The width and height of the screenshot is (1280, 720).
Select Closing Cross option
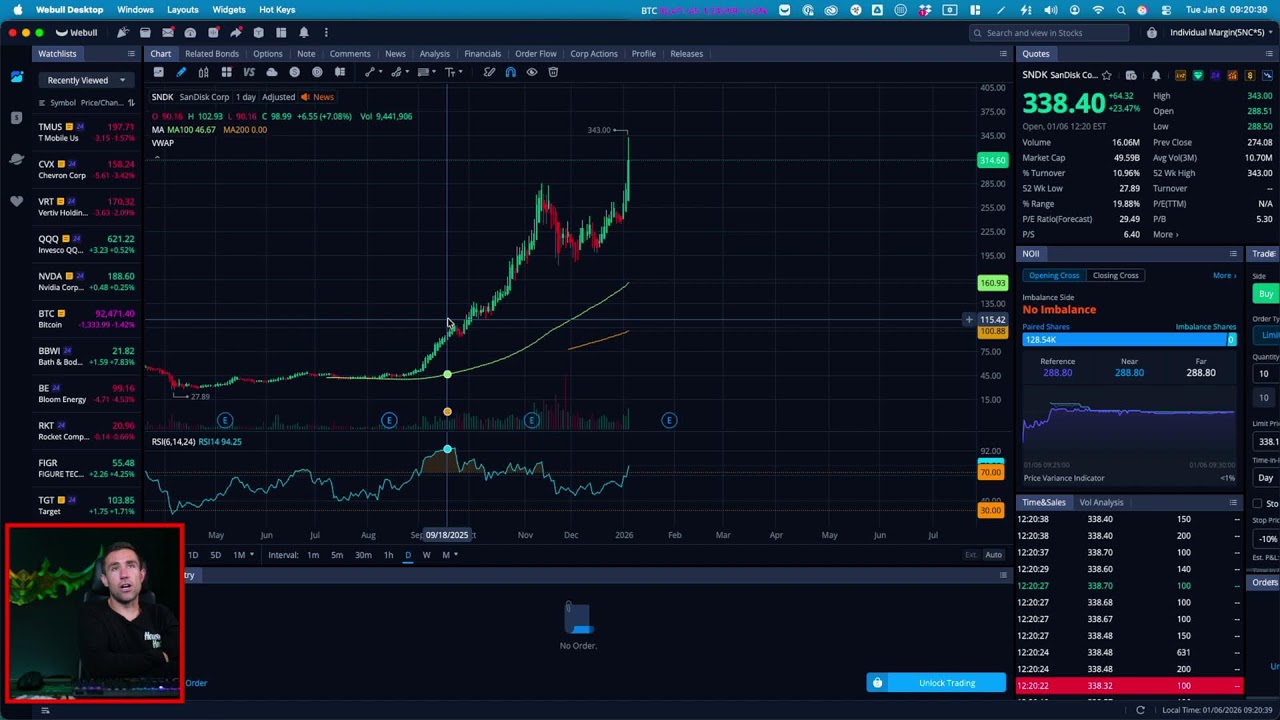[1115, 275]
